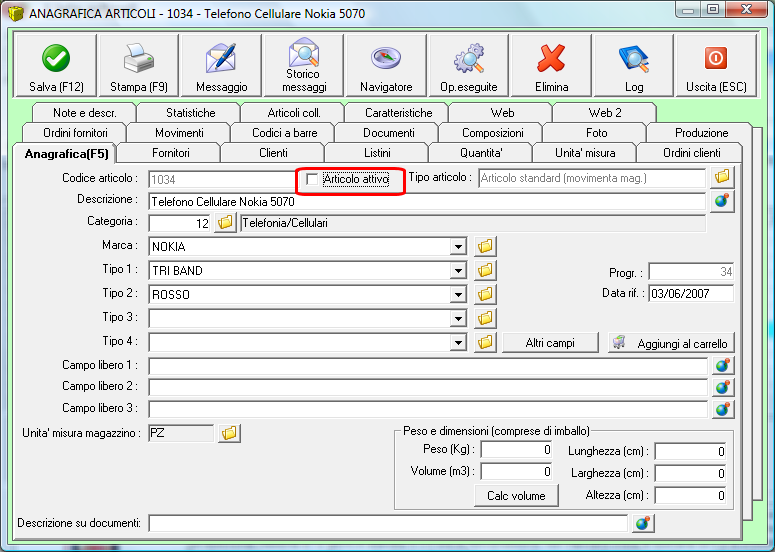Click folder icon next to Tipo 3

[485, 318]
